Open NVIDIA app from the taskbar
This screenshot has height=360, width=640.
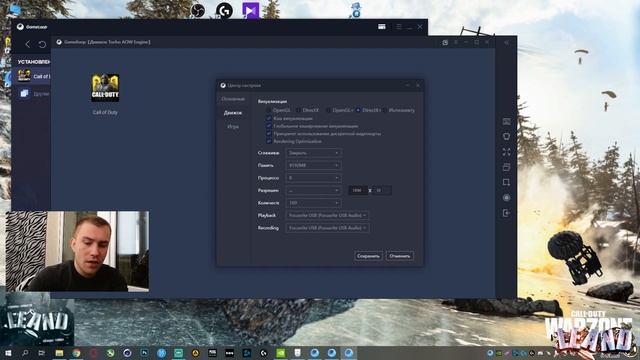pos(280,353)
